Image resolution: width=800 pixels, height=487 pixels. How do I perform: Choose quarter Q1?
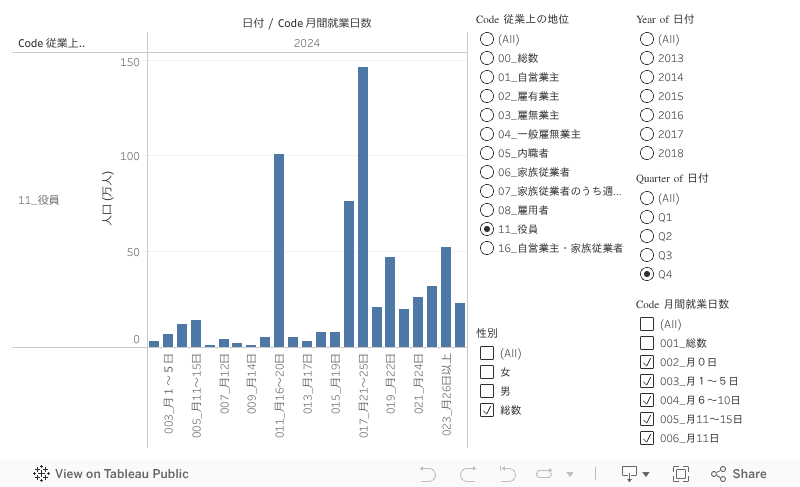coord(646,217)
